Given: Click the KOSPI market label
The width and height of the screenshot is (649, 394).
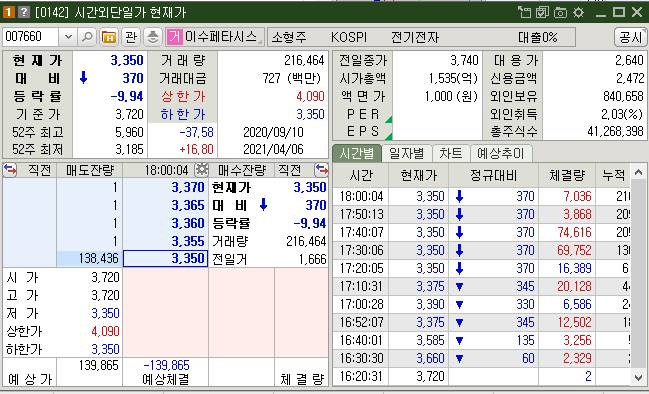Looking at the screenshot, I should point(349,37).
